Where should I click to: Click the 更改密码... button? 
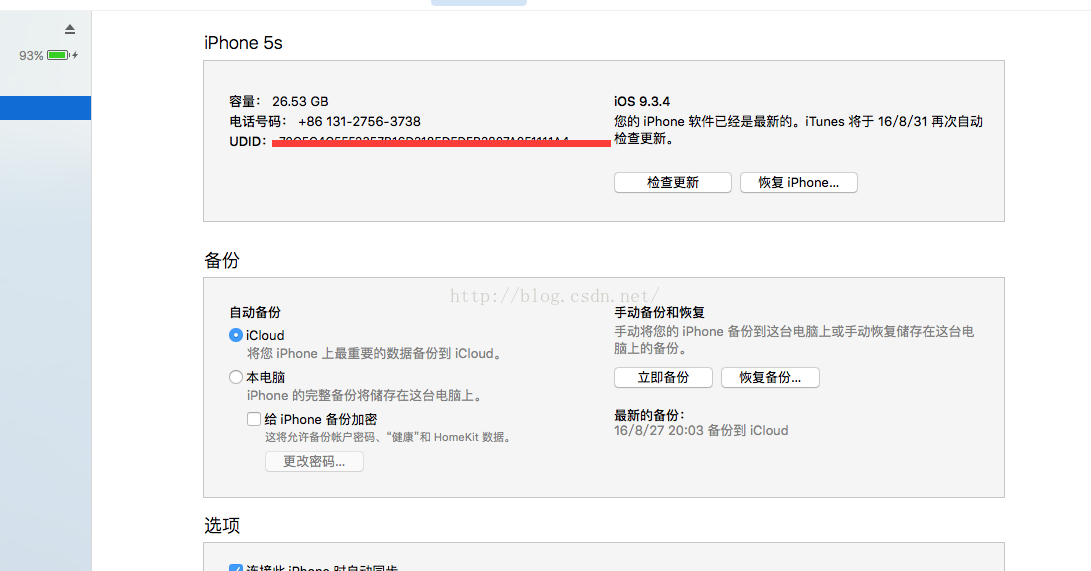tap(314, 462)
